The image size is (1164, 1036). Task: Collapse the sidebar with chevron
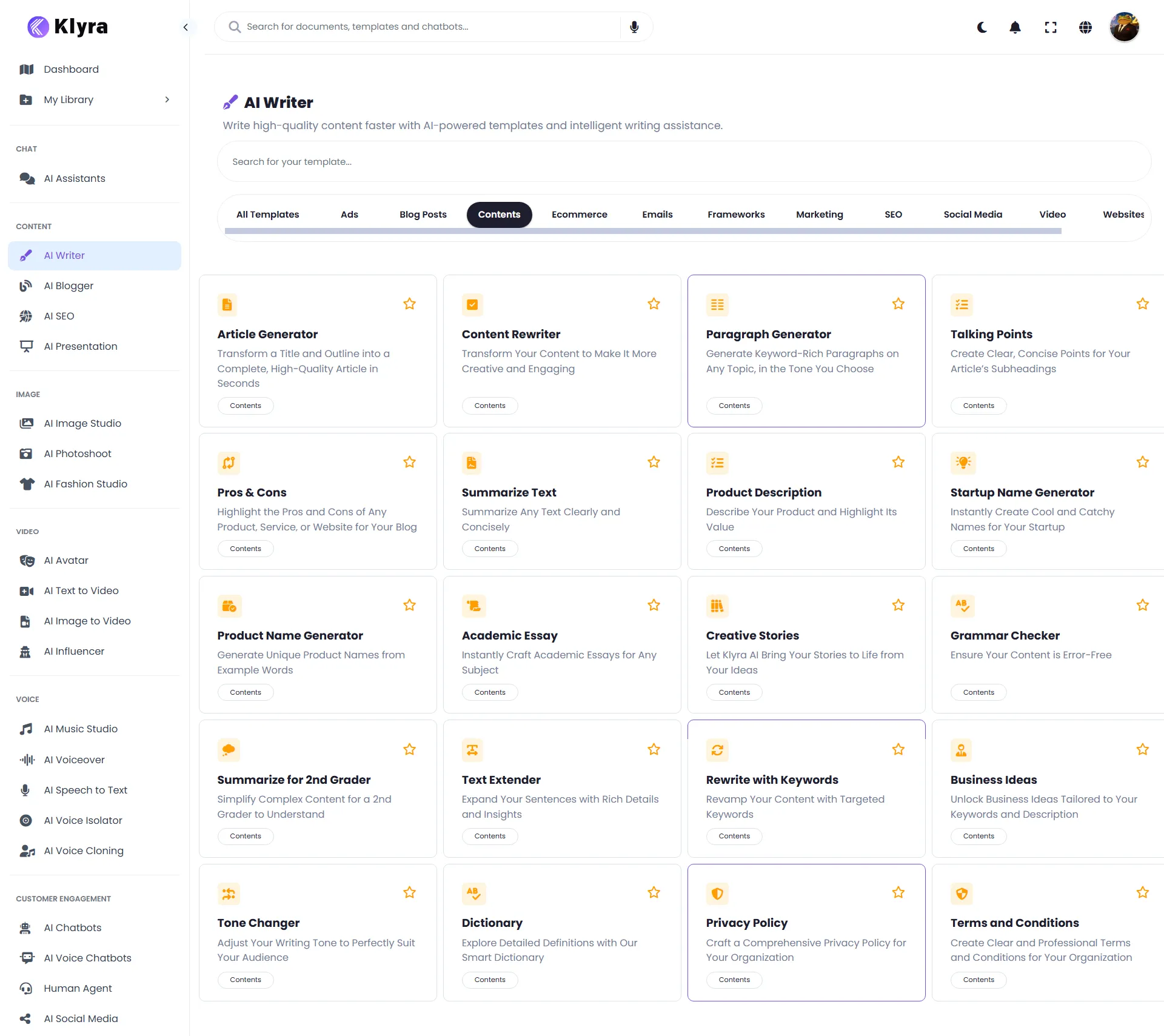tap(186, 27)
